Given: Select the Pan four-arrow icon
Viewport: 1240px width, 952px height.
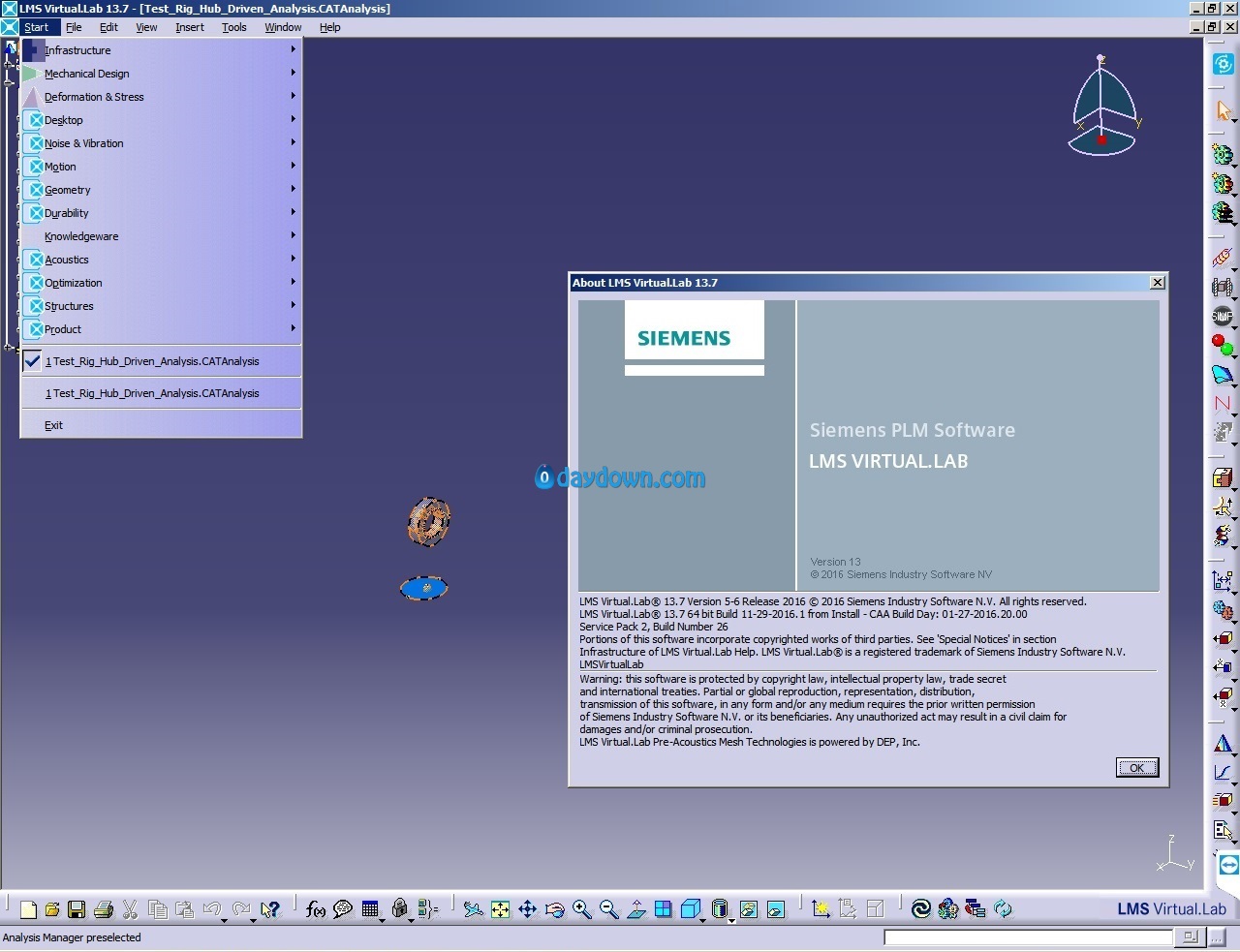Looking at the screenshot, I should coord(527,909).
